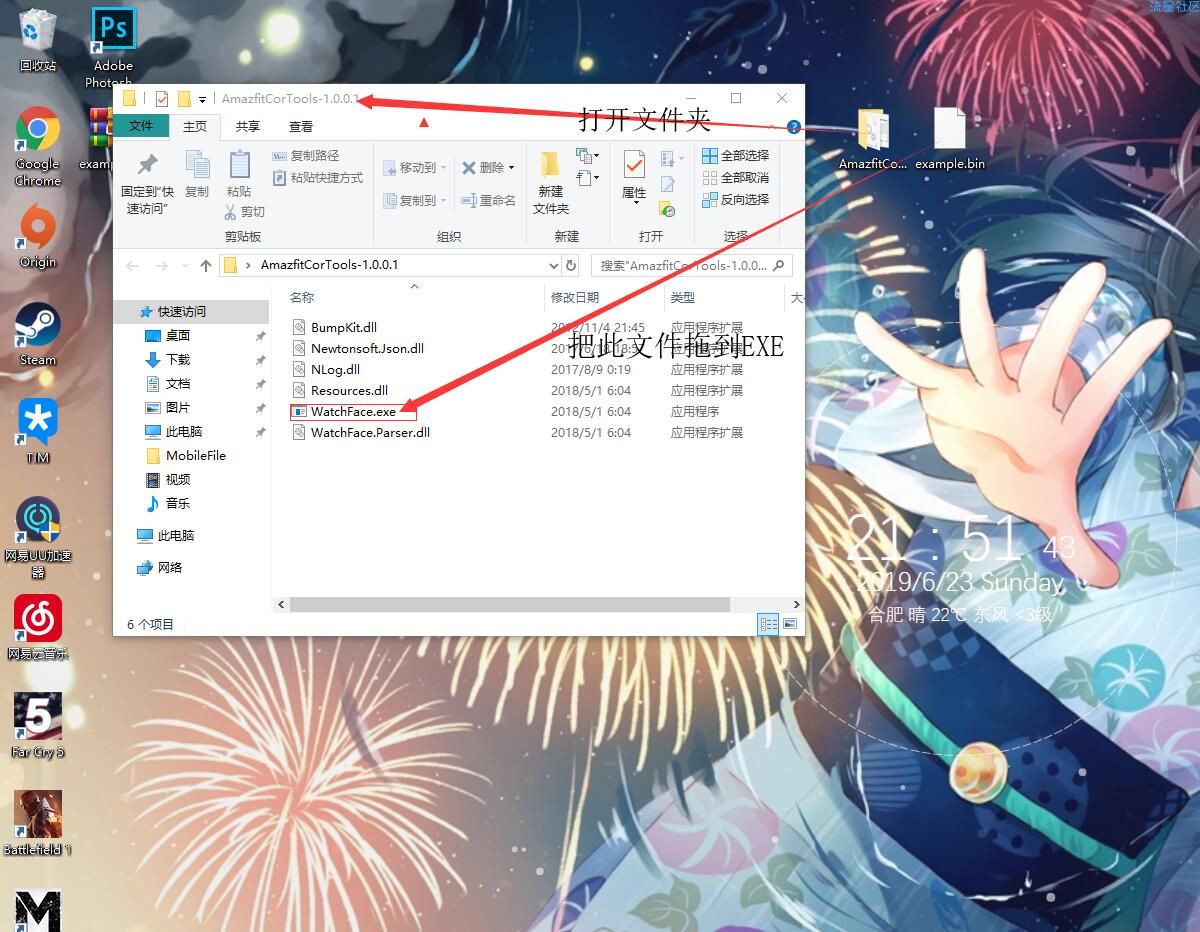Open the Easy access dropdown icon
Viewport: 1200px width, 932px height.
586,178
